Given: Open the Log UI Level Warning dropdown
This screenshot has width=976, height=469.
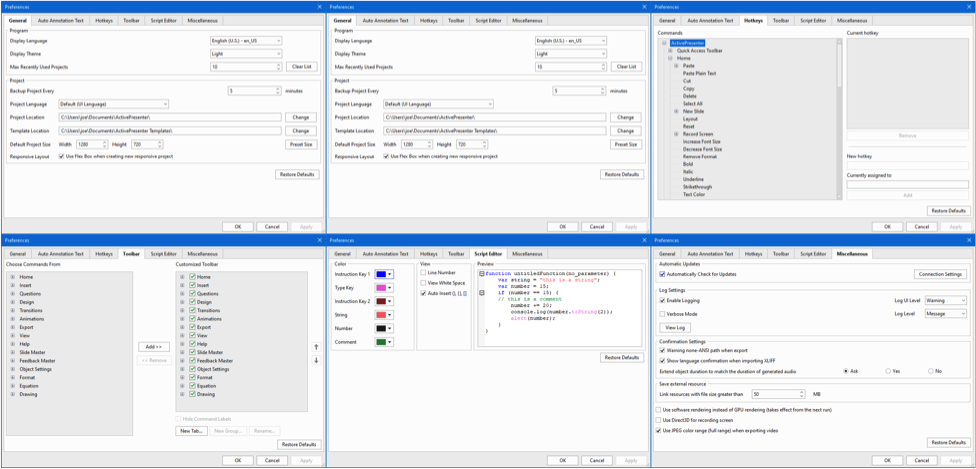Looking at the screenshot, I should [944, 300].
